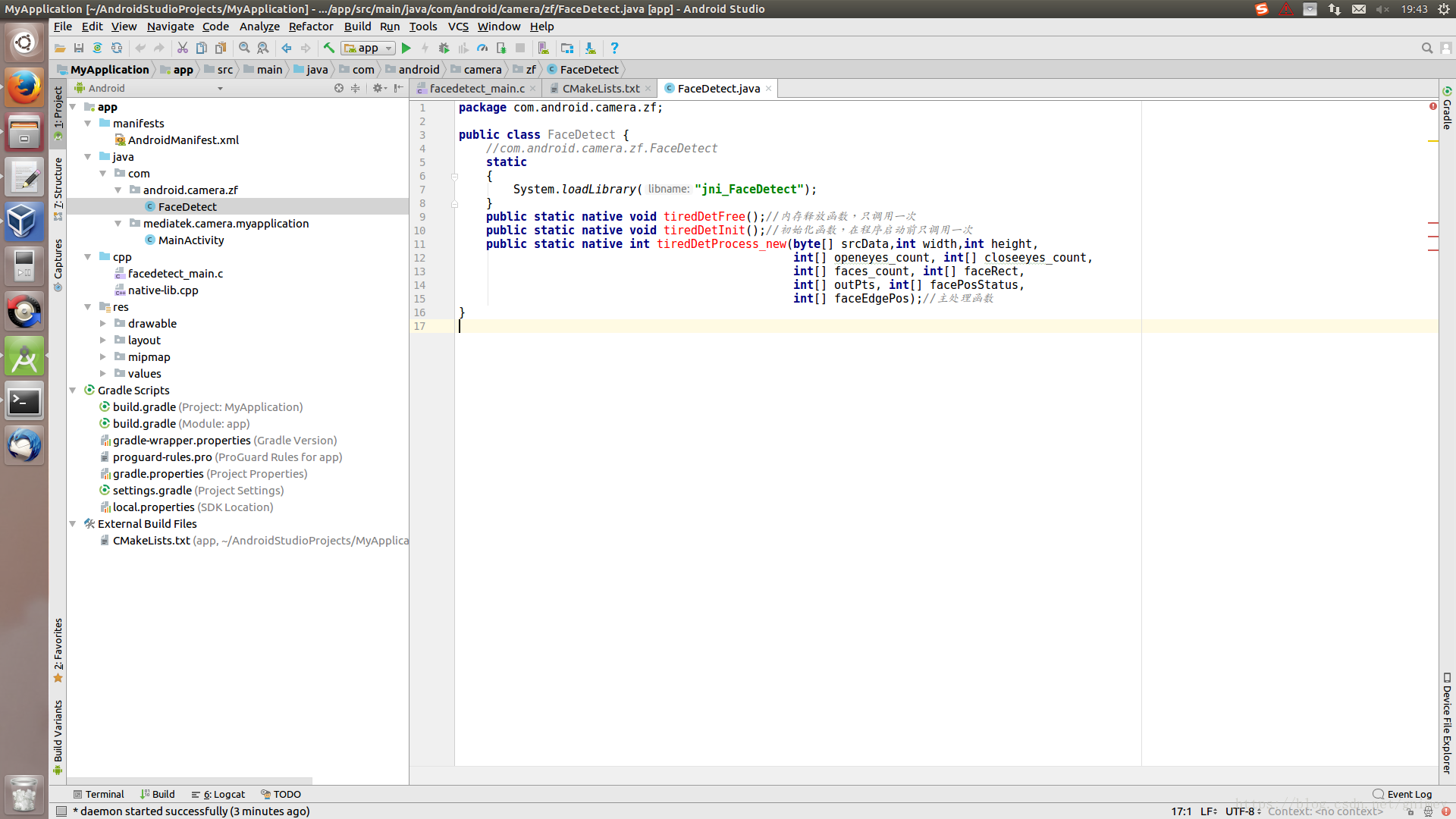Open the TODO tool window
The height and width of the screenshot is (819, 1456).
pos(281,794)
